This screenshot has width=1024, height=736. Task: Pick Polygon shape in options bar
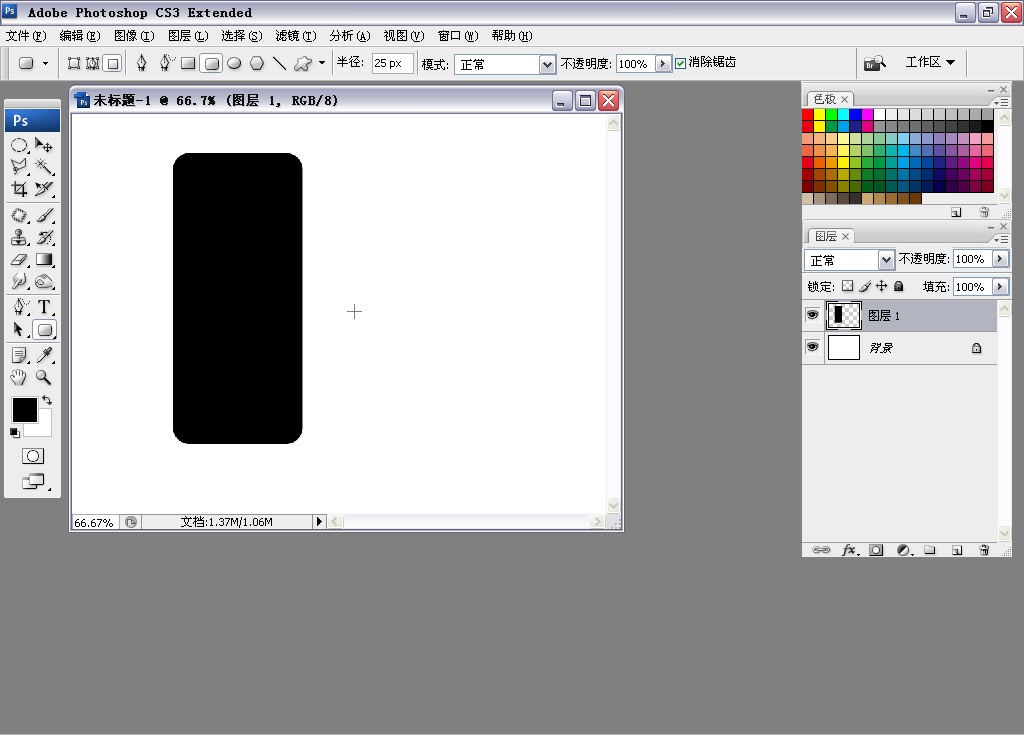coord(257,63)
